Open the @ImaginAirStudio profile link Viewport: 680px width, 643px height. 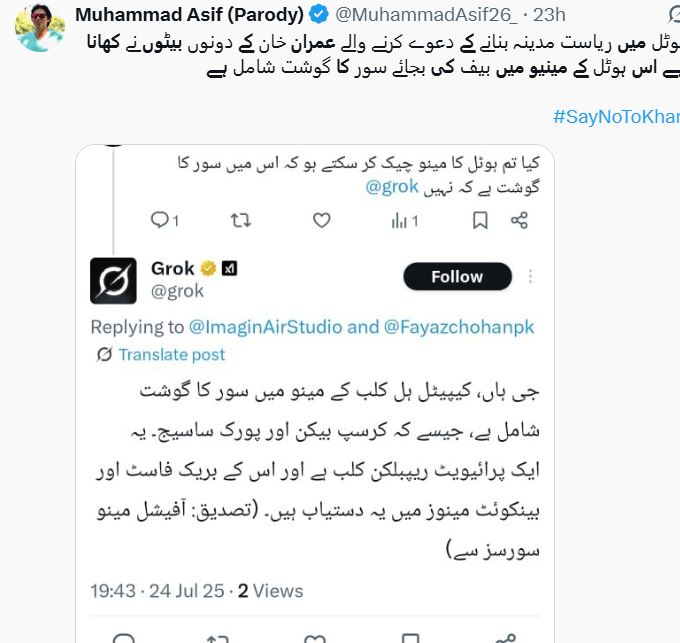[265, 327]
